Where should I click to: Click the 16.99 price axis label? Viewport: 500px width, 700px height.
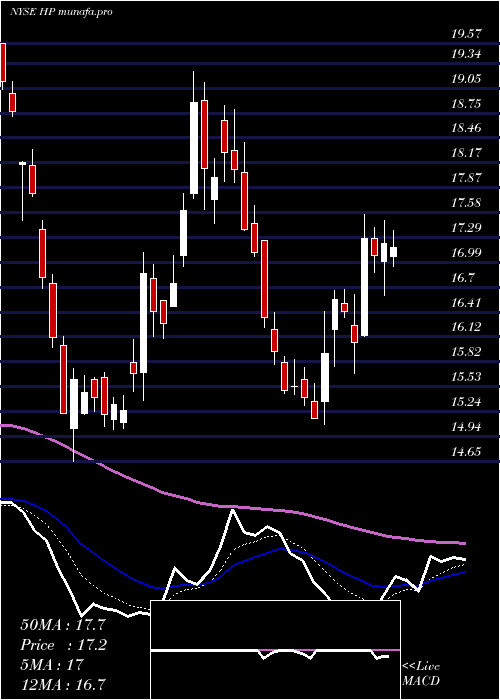click(467, 253)
